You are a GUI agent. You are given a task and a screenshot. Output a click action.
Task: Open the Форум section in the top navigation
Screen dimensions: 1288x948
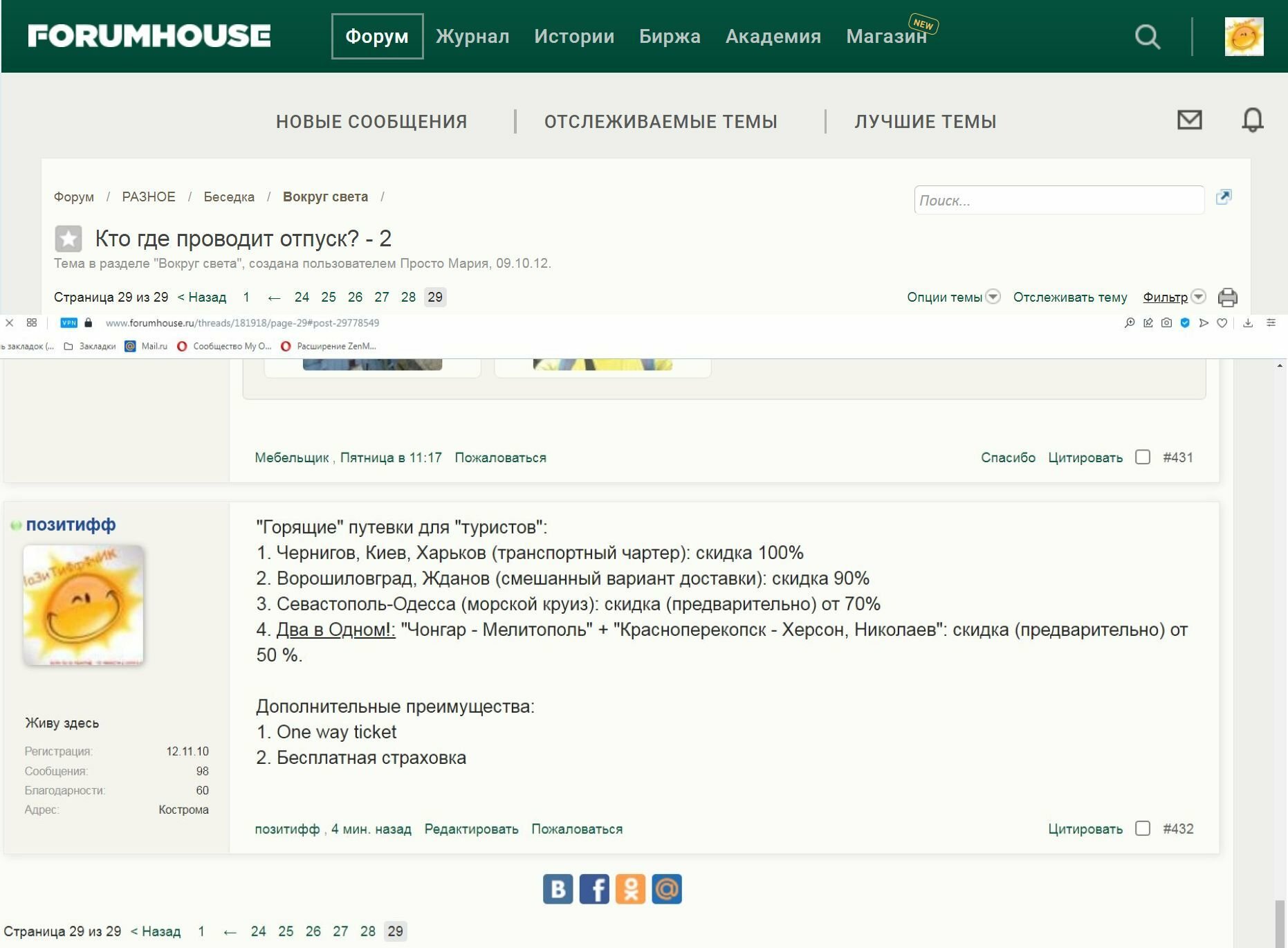[x=377, y=36]
